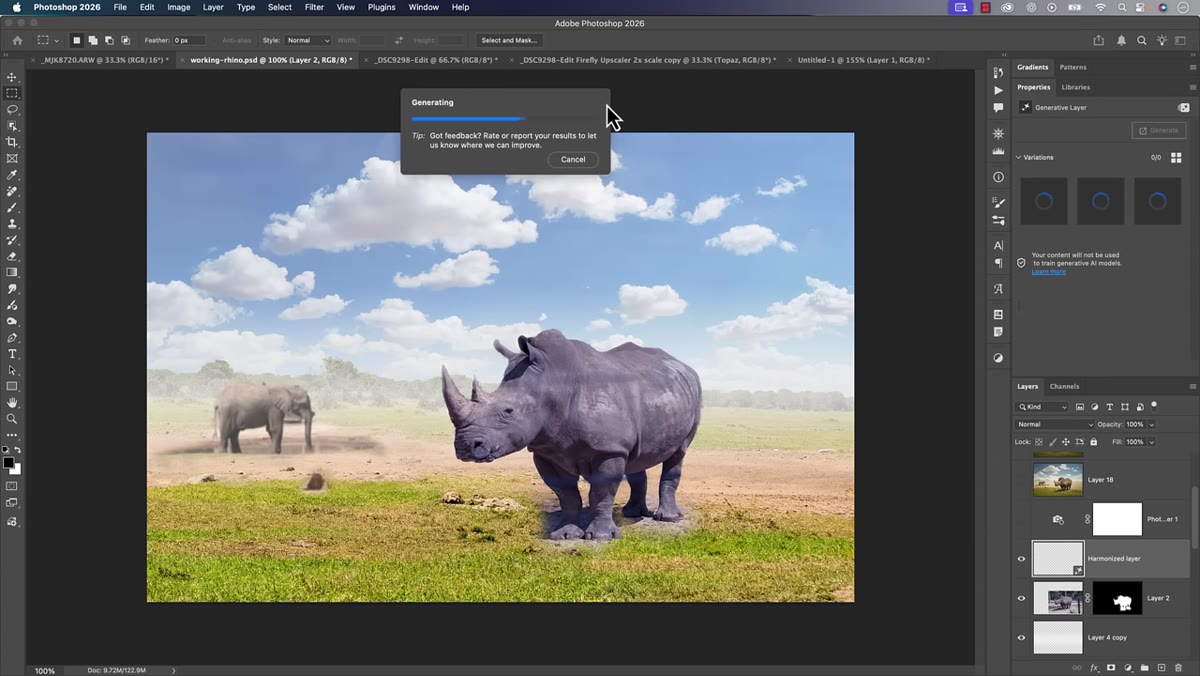Toggle Lock transparent pixels
1200x676 pixels.
click(1039, 441)
